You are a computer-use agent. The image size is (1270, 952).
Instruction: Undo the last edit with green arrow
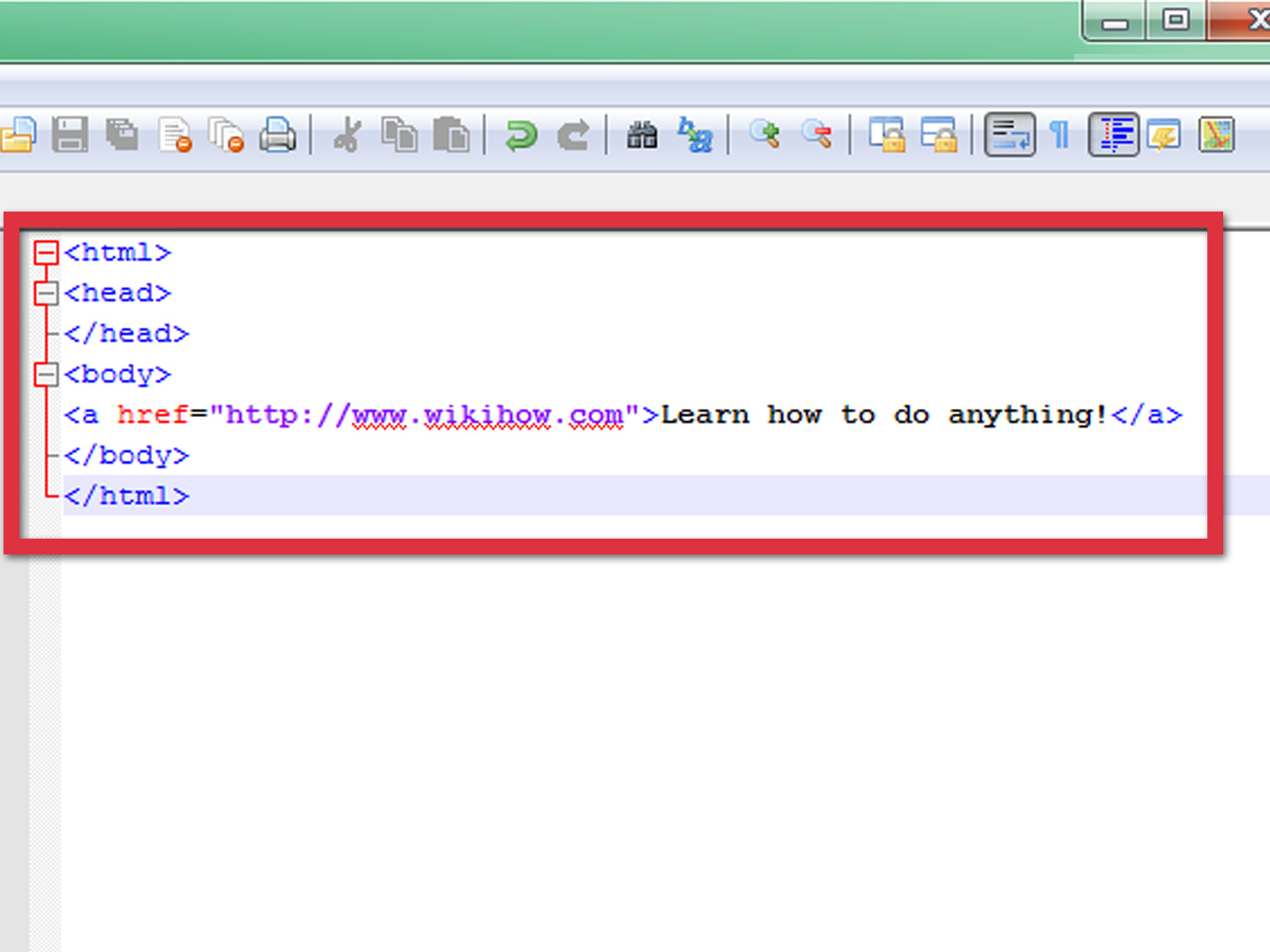(x=521, y=135)
